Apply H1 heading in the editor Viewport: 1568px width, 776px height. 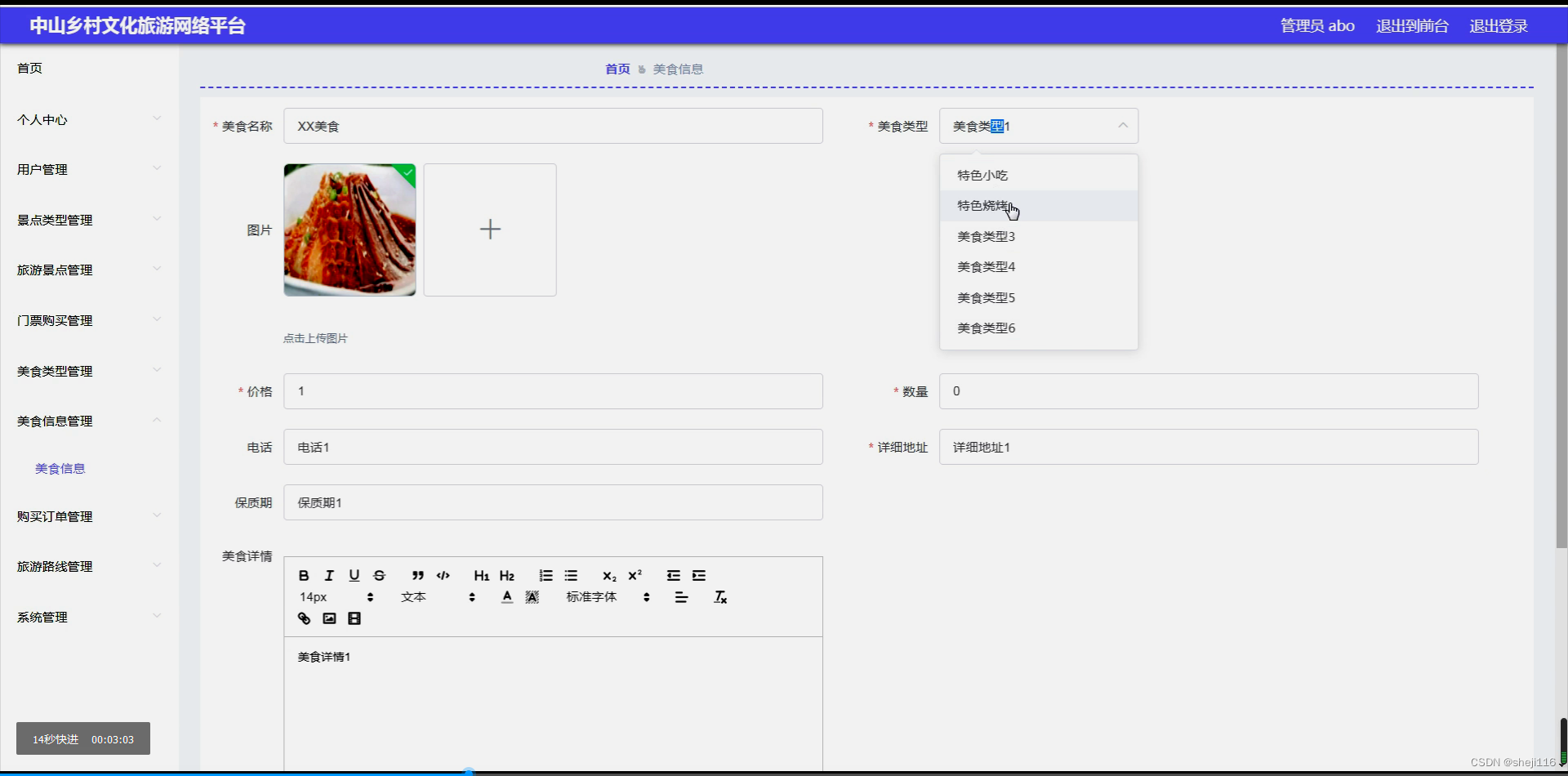coord(481,576)
